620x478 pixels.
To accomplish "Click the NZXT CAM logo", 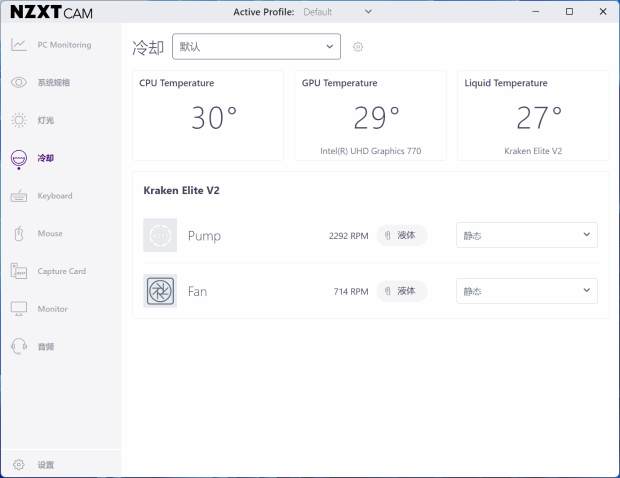I will 51,12.
